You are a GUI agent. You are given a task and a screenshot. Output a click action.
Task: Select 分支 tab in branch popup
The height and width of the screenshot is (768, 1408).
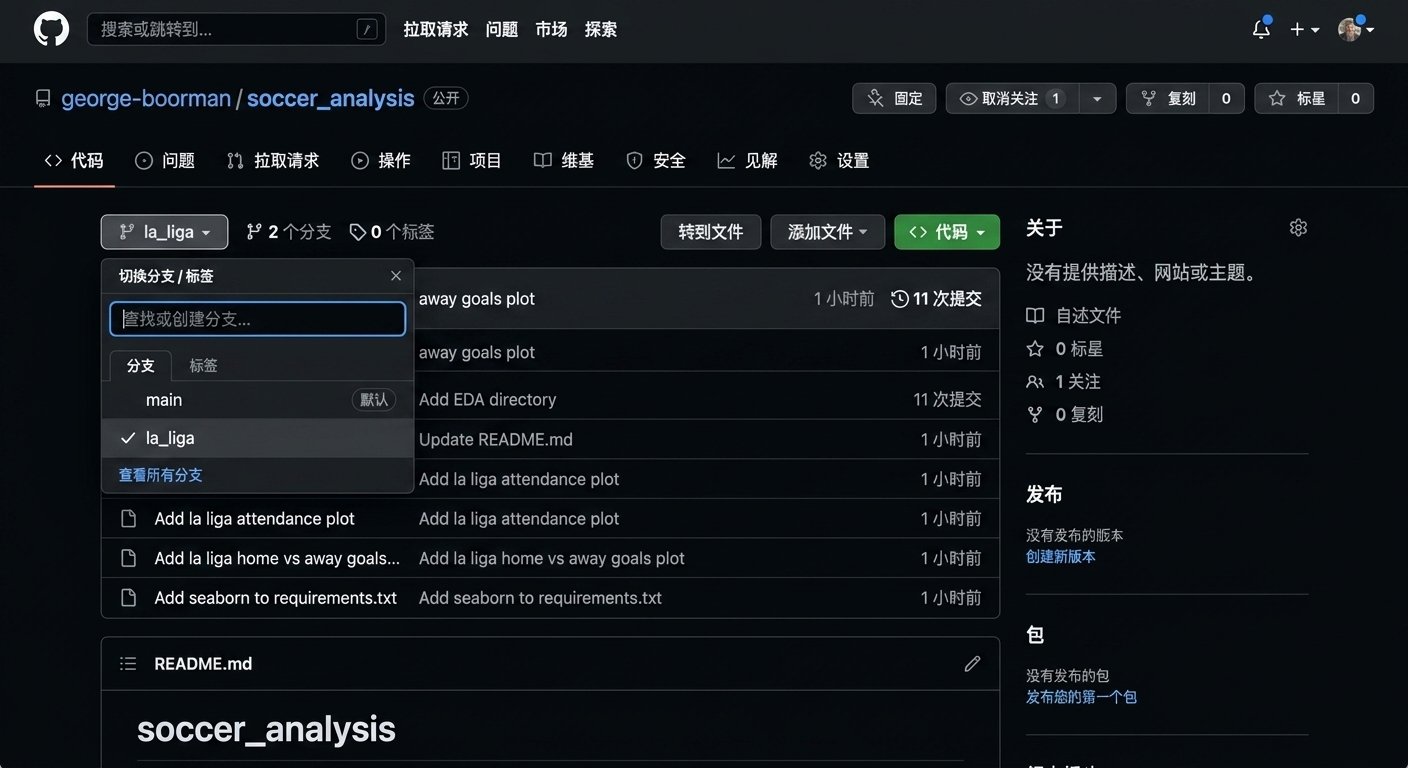click(x=141, y=366)
